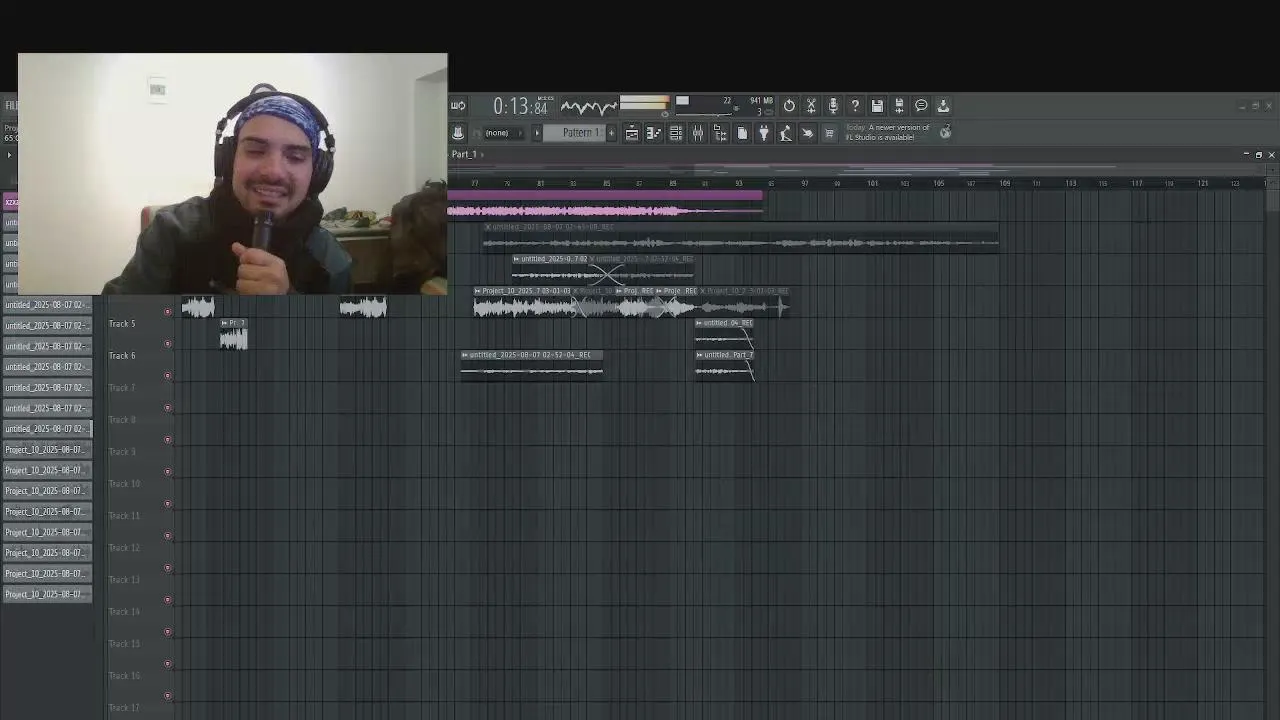This screenshot has width=1280, height=720.
Task: Click bar 113 on the timeline ruler
Action: [1071, 184]
